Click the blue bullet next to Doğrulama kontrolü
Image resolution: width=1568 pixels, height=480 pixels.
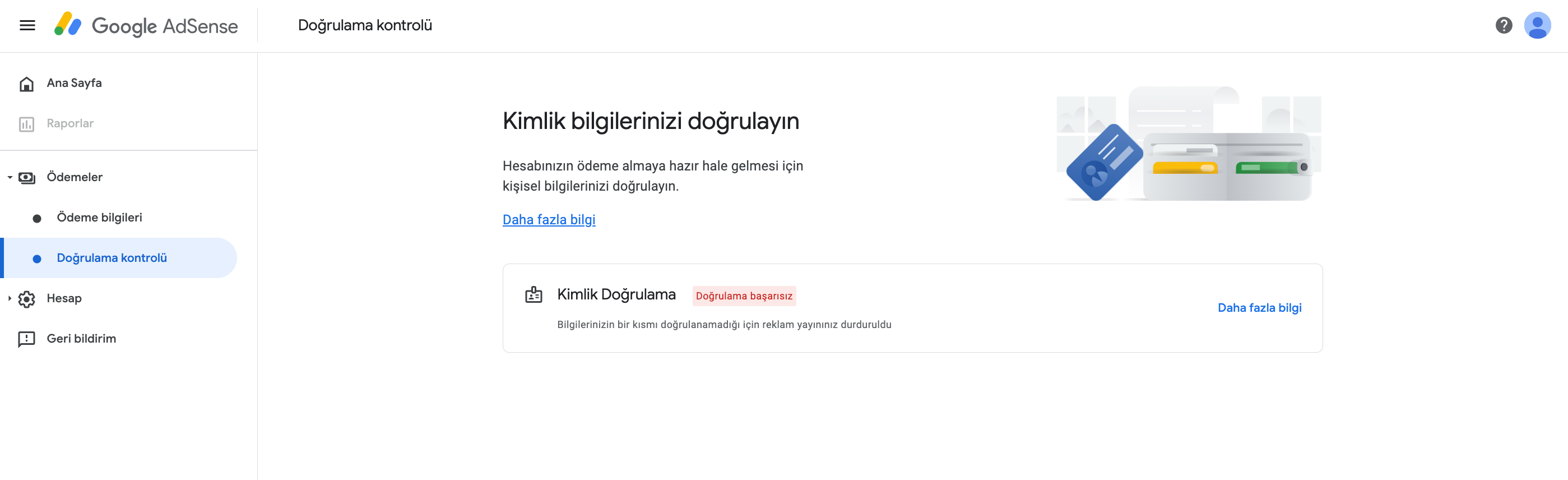(36, 259)
